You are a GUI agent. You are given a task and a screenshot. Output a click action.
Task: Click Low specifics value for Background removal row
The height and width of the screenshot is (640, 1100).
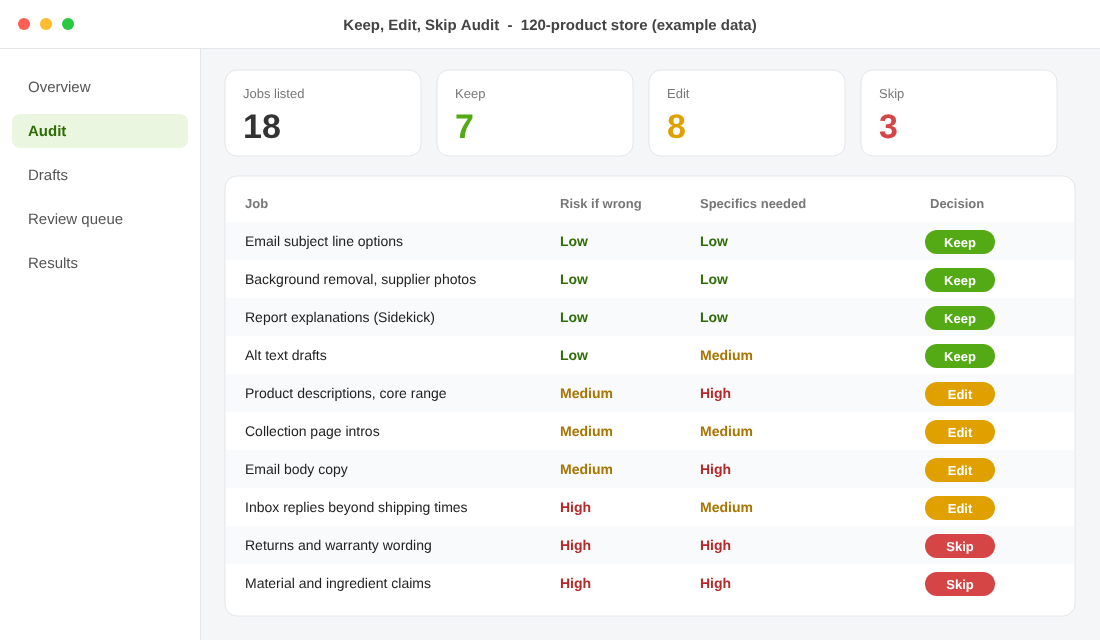tap(713, 279)
